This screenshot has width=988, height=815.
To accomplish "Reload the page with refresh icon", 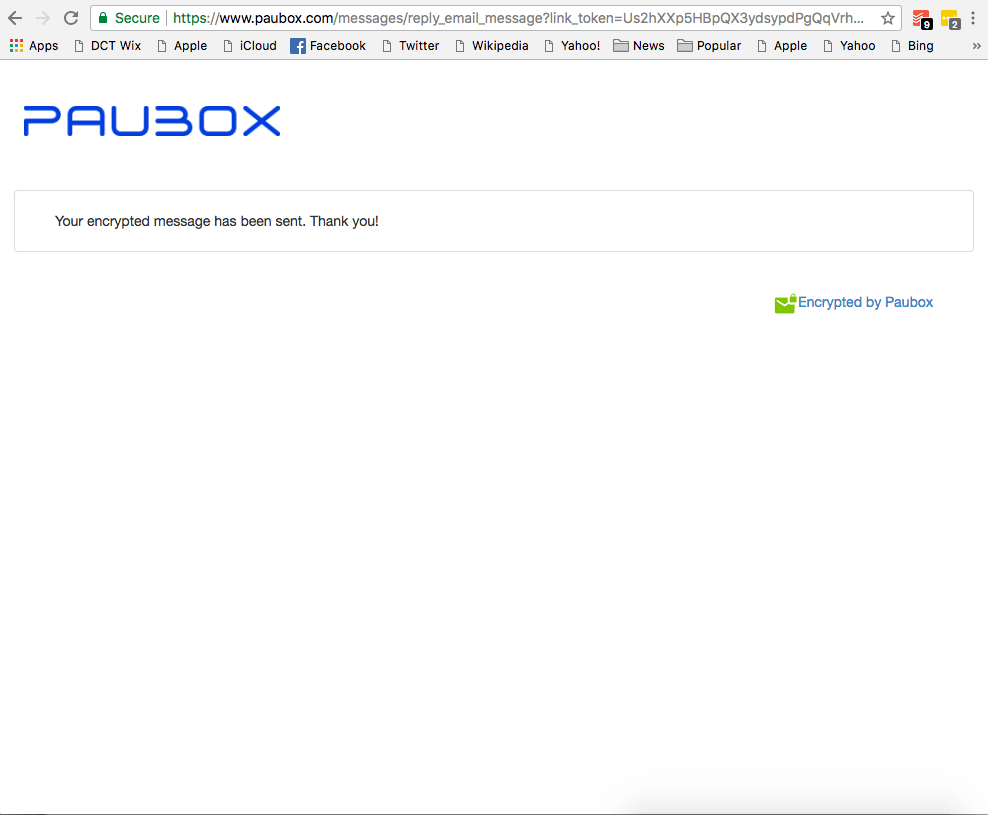I will pyautogui.click(x=71, y=18).
